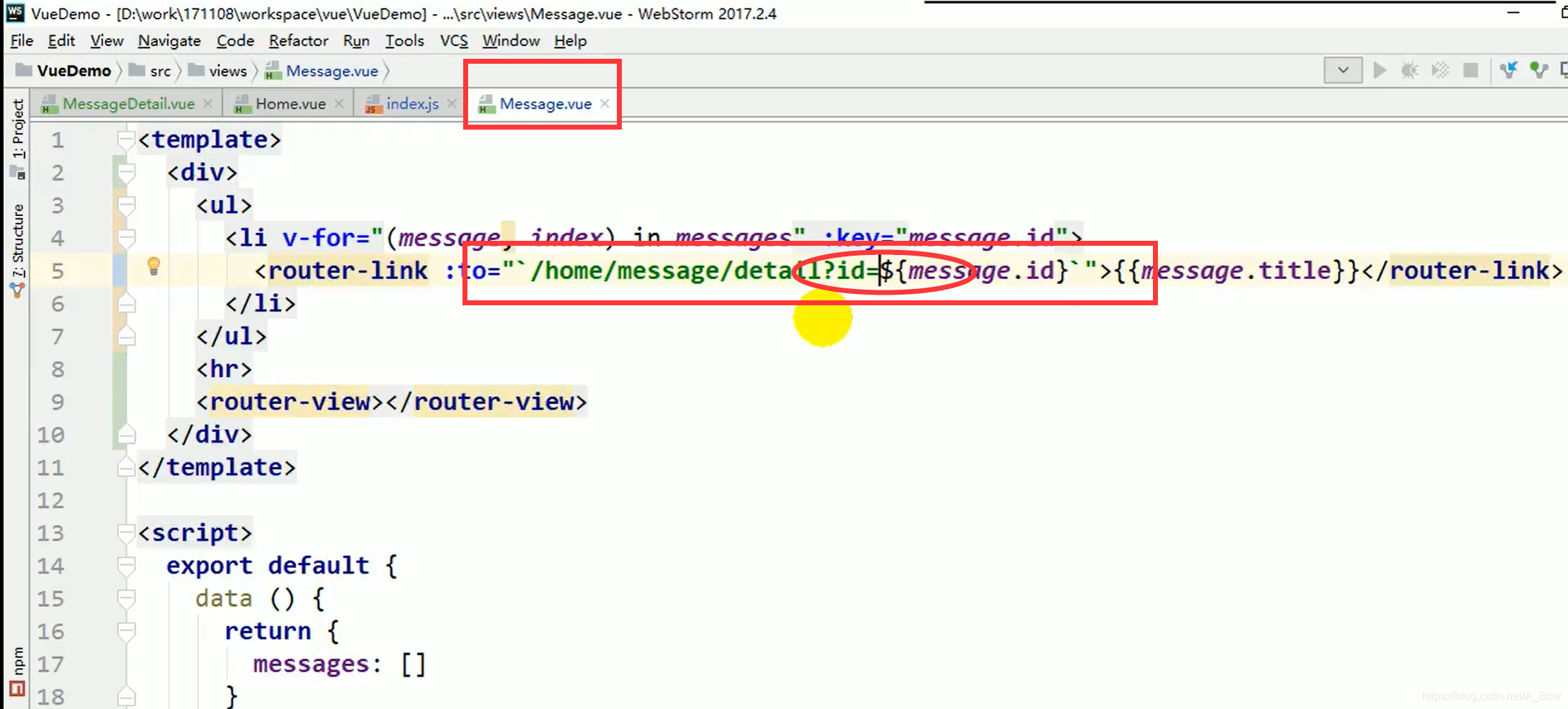1568x709 pixels.
Task: Click 'messages: []' on line 17
Action: coord(339,664)
